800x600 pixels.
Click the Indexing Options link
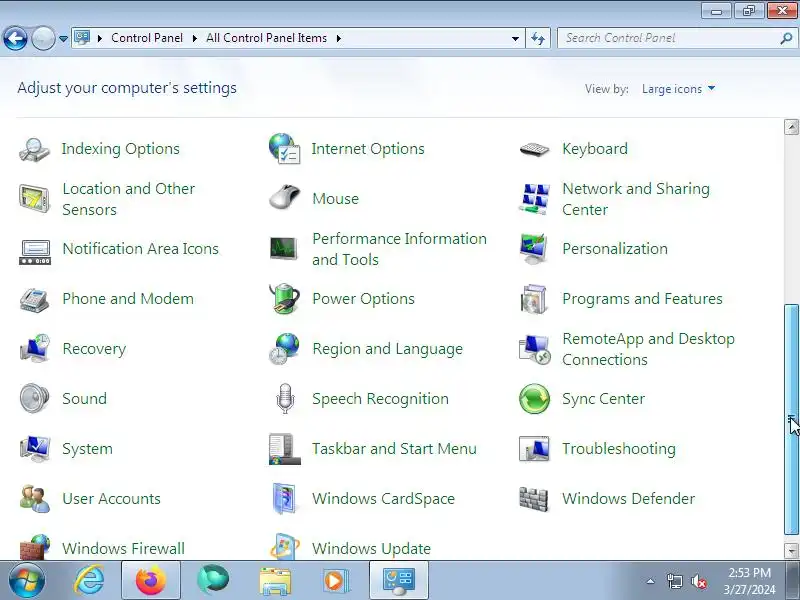(121, 149)
